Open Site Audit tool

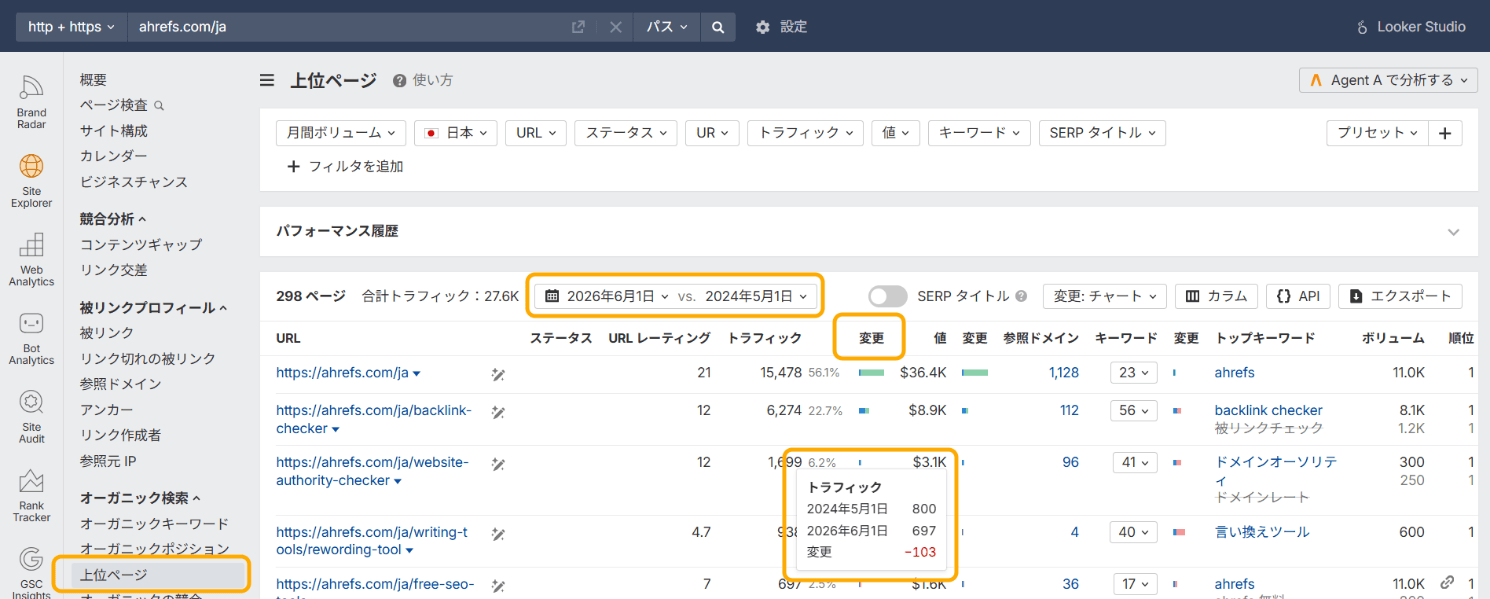(31, 418)
